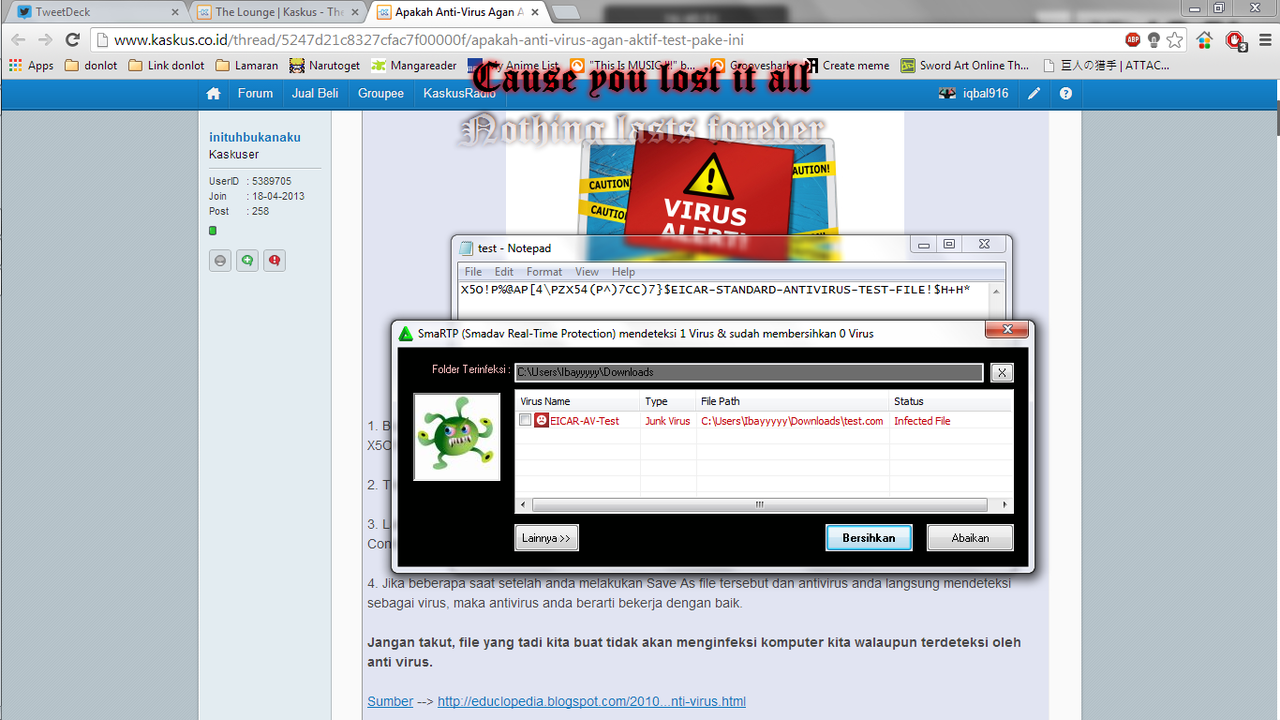The height and width of the screenshot is (720, 1280).
Task: Click the browser address bar URL
Action: [428, 40]
